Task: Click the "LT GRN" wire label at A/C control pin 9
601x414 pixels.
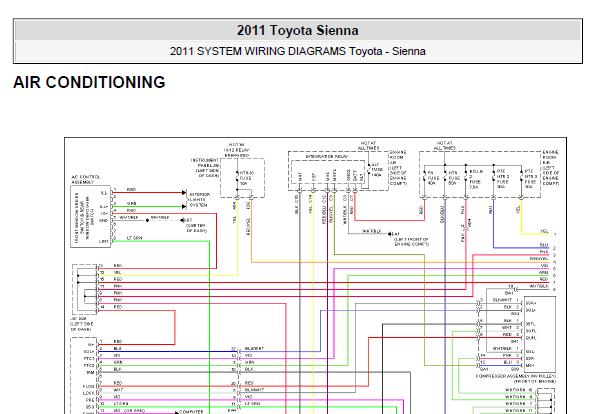Action: coord(135,238)
